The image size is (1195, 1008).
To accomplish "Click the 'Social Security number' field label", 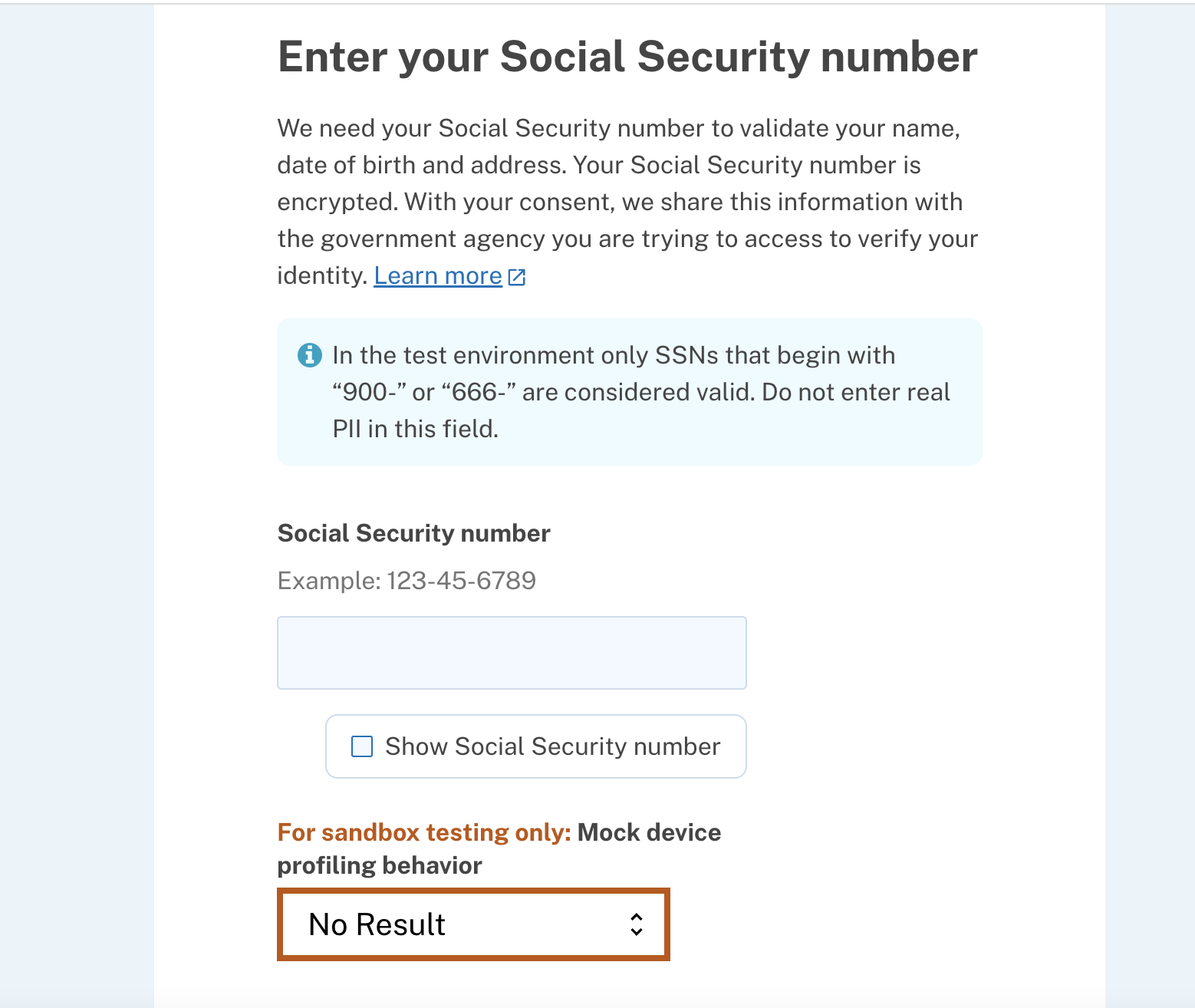I will (413, 533).
